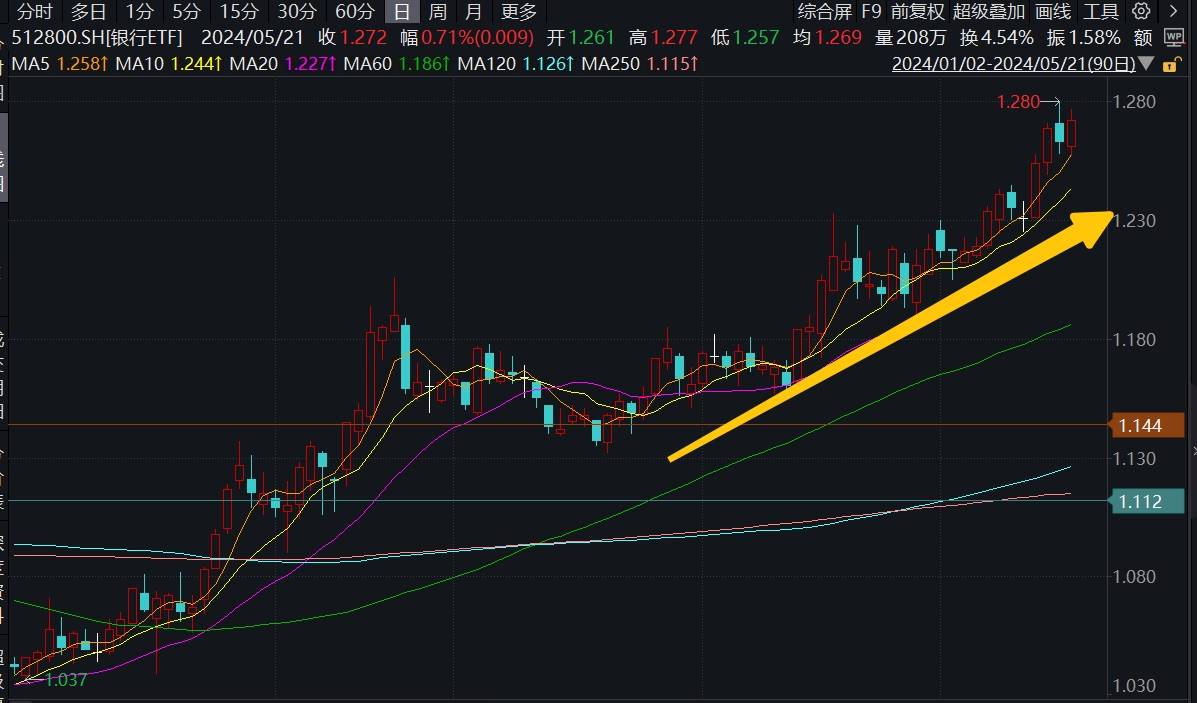Image resolution: width=1197 pixels, height=703 pixels.
Task: Switch to the 周 weekly chart tab
Action: 436,11
